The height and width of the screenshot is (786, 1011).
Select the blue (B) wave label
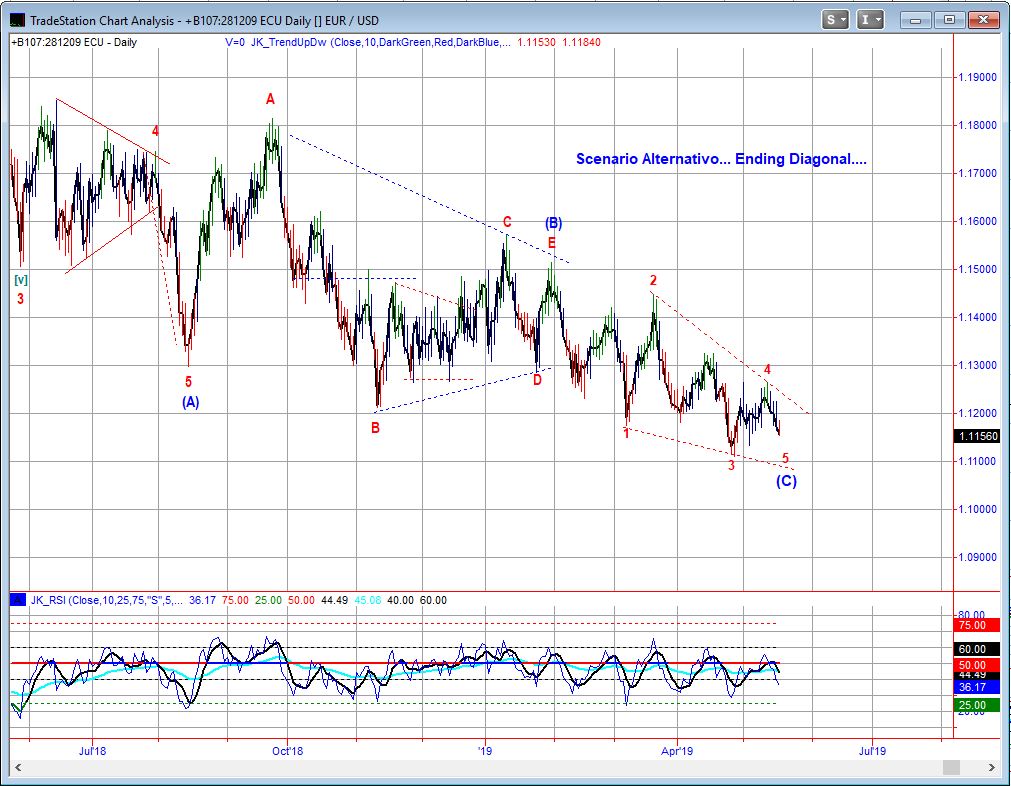pyautogui.click(x=553, y=223)
